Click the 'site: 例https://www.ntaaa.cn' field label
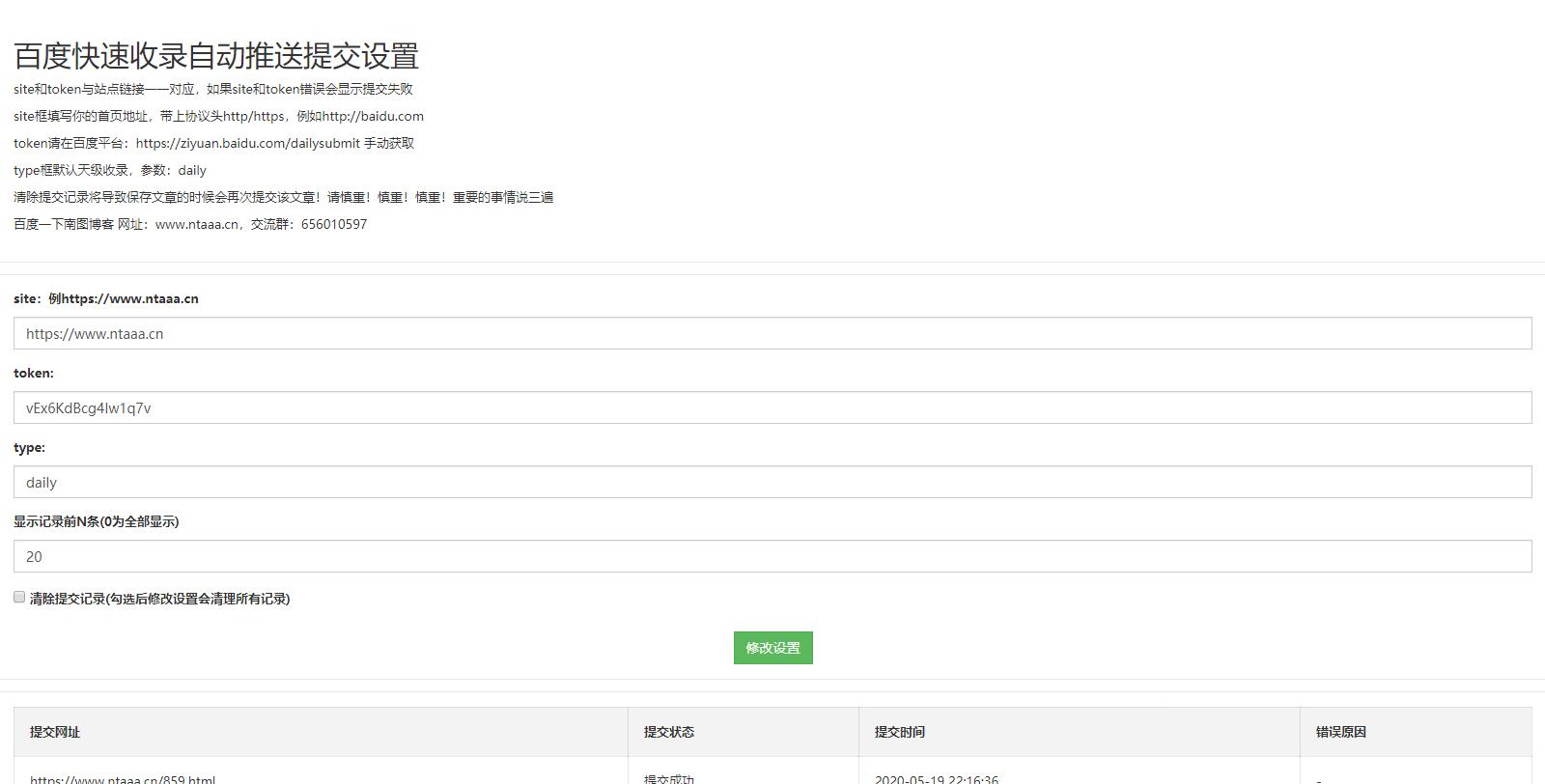Viewport: 1545px width, 784px height. click(x=106, y=299)
